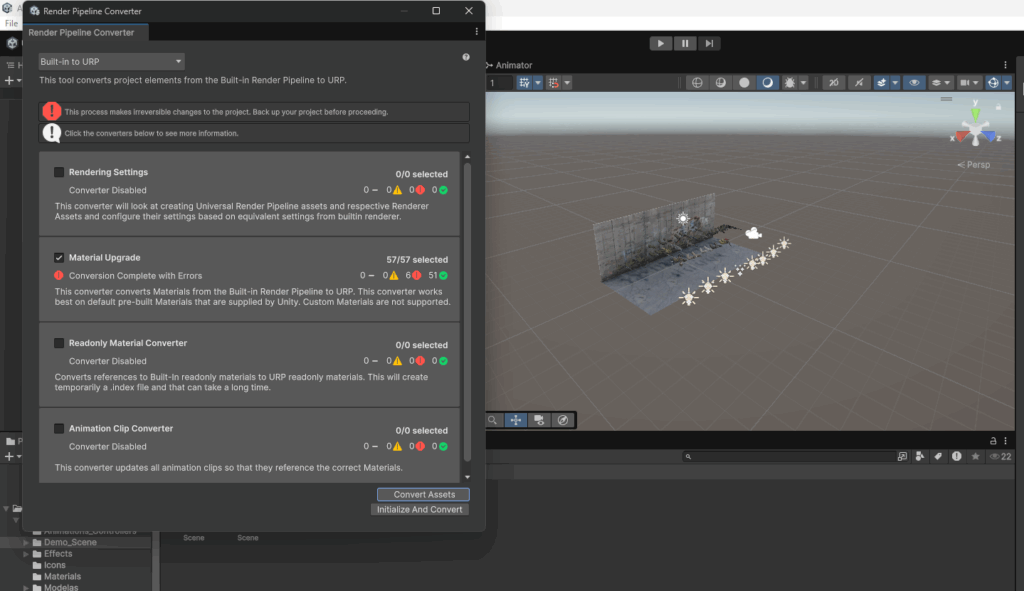Click the favorites star icon in Project panel
The width and height of the screenshot is (1024, 591).
pyautogui.click(x=976, y=456)
